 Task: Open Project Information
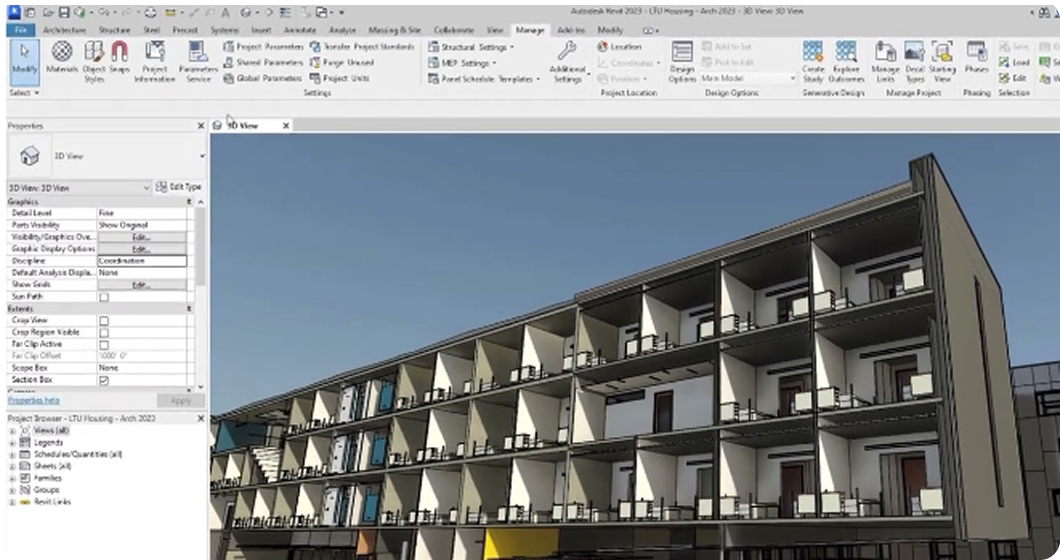click(155, 62)
